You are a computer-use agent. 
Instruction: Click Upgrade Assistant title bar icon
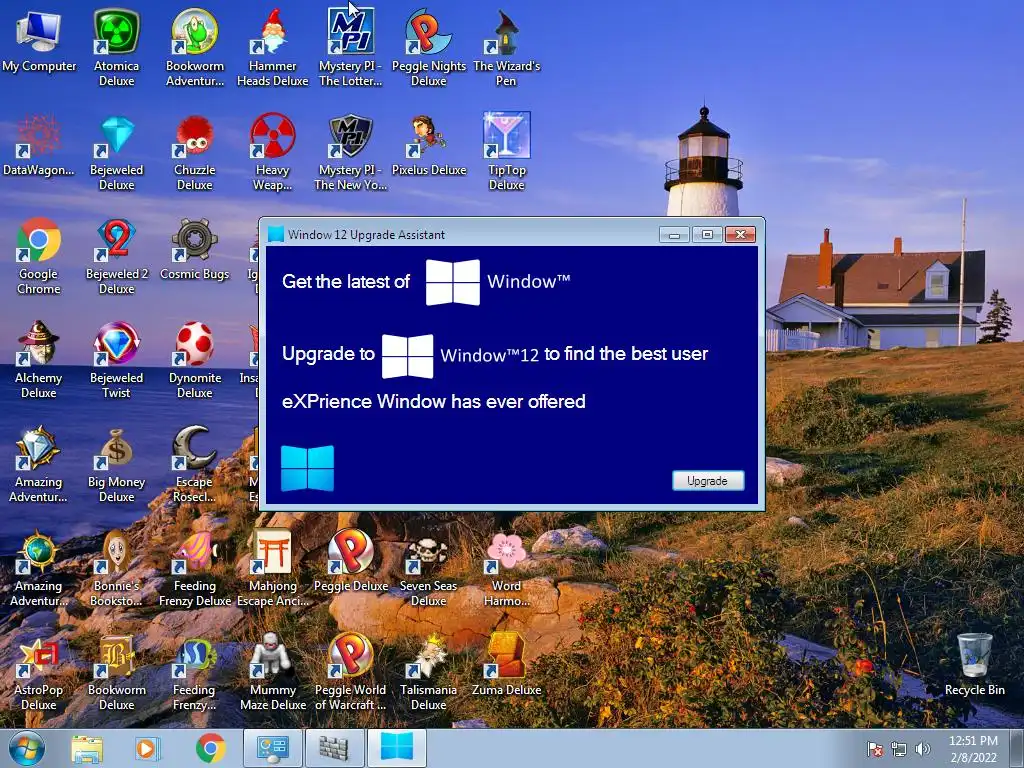pos(276,234)
